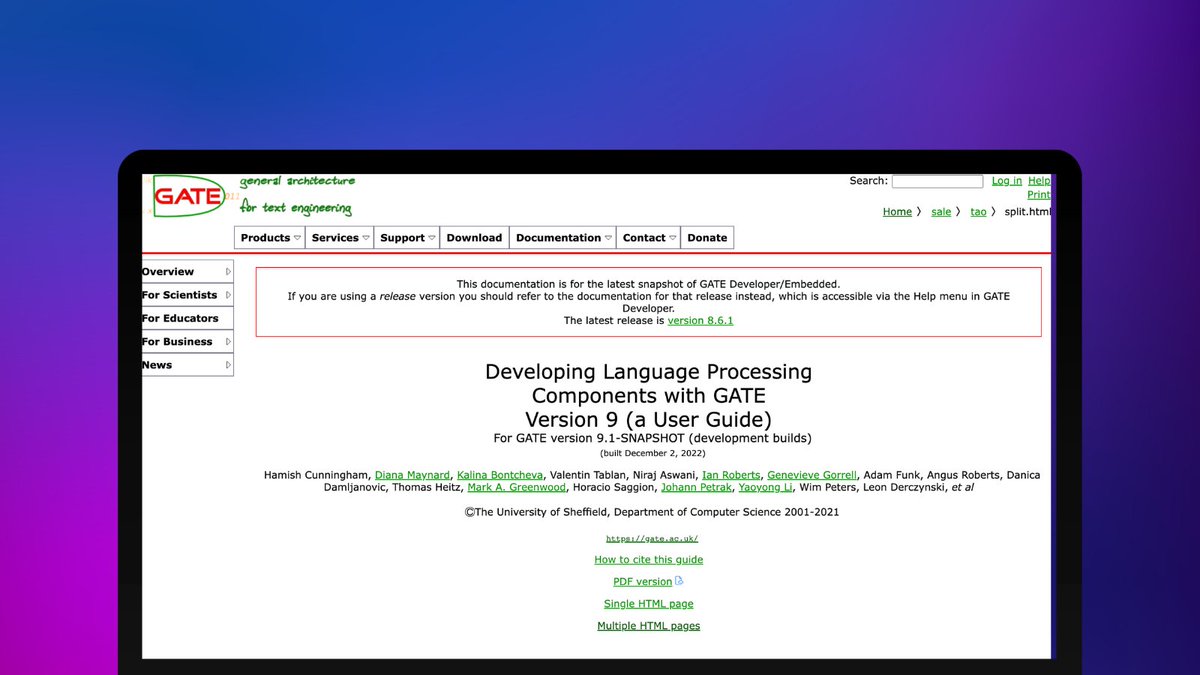Expand the Products dropdown arrow
1200x675 pixels.
[x=297, y=238]
